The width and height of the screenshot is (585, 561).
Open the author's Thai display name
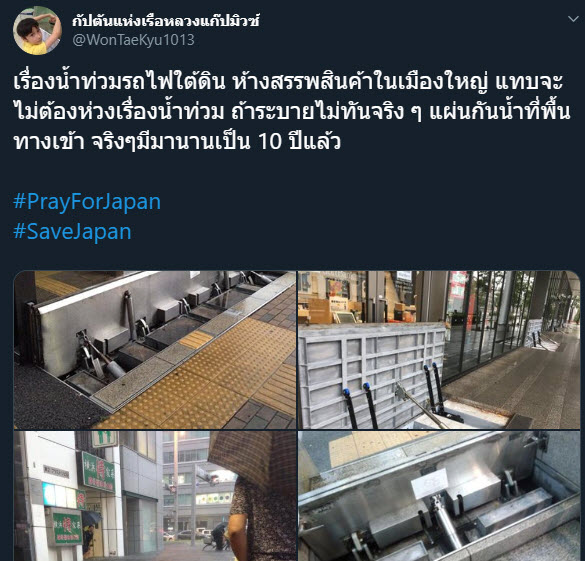click(166, 21)
